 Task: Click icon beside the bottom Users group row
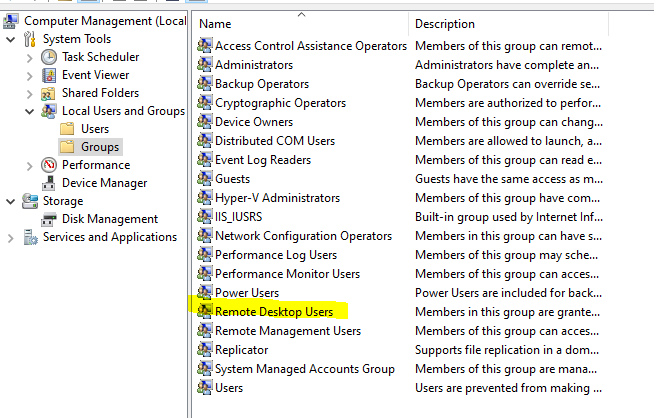tap(204, 387)
